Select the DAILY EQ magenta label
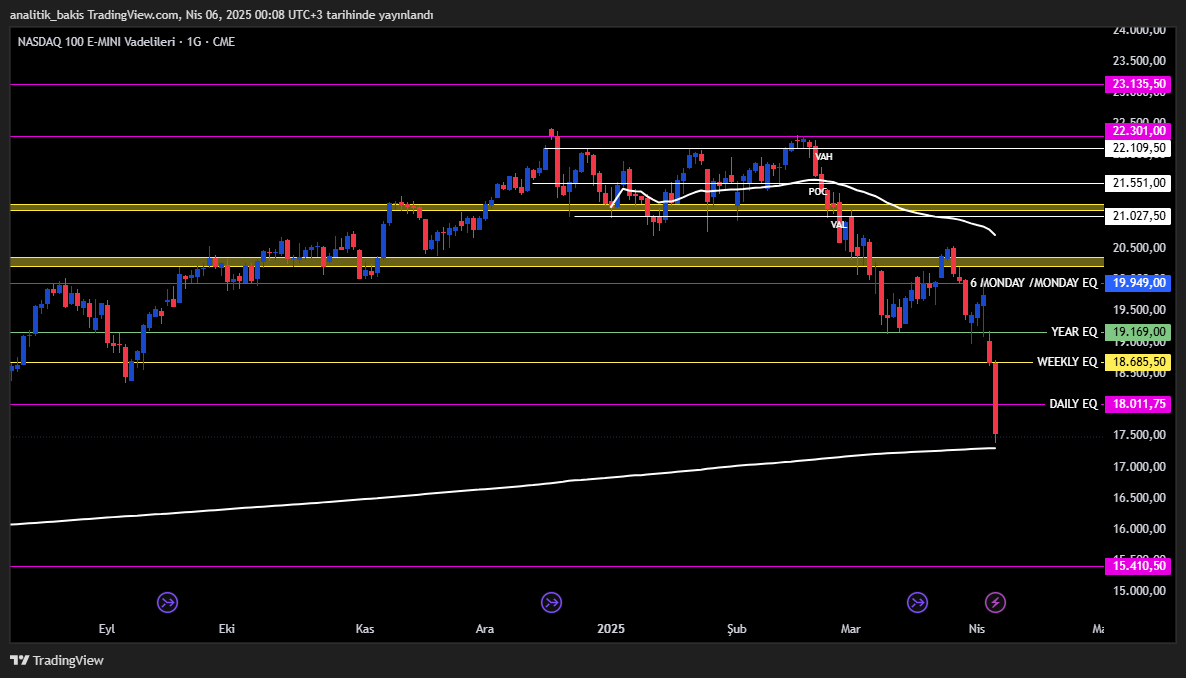This screenshot has height=678, width=1186. 1138,404
